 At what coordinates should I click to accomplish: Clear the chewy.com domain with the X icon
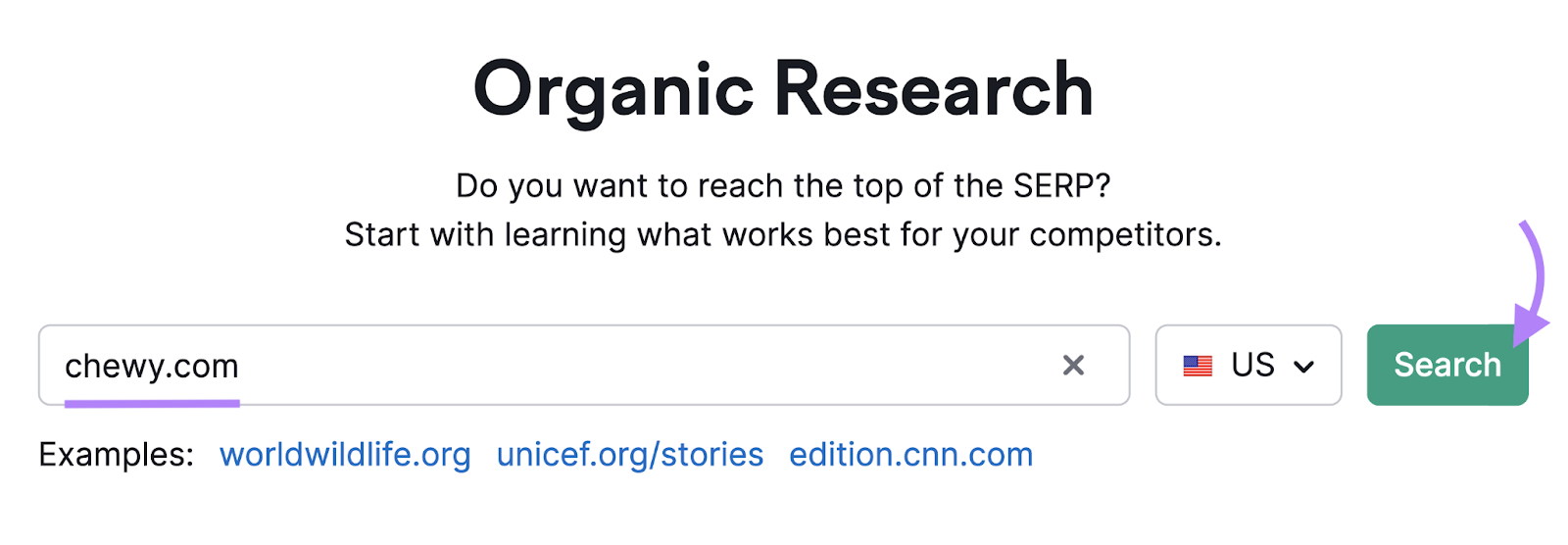click(1073, 366)
